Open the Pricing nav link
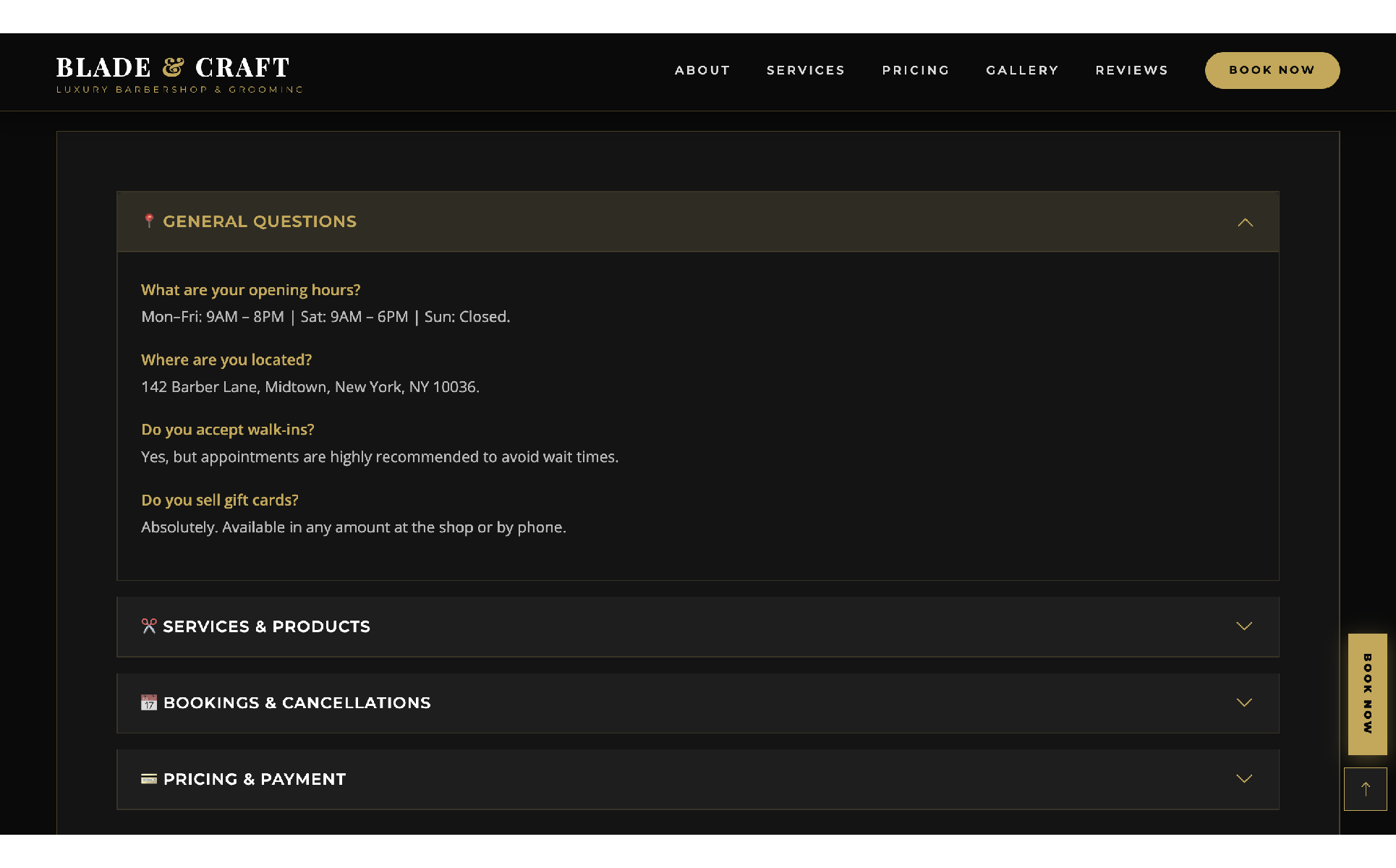 [915, 70]
